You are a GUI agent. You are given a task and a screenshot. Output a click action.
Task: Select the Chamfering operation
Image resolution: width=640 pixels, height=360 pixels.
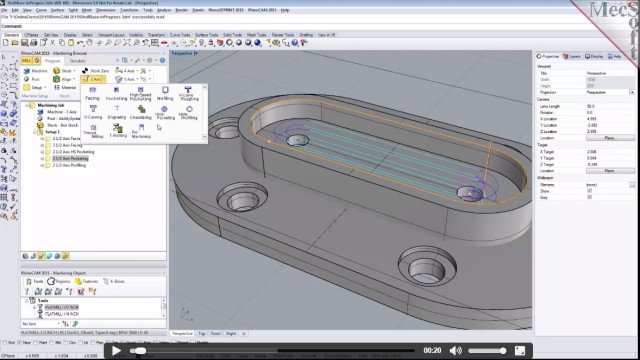pos(141,112)
